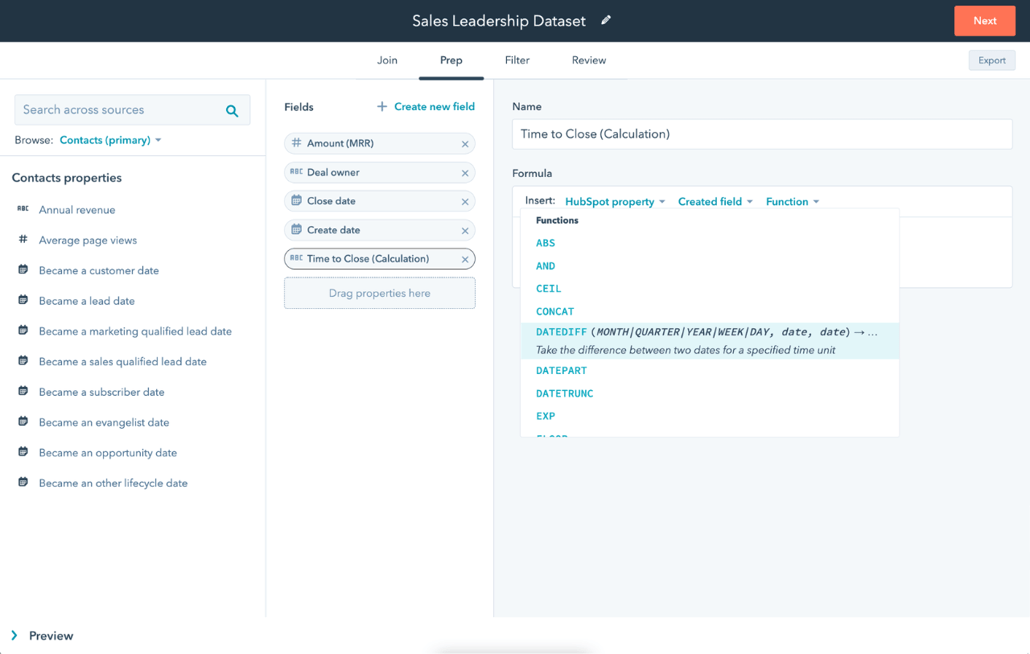Select the Became a customer date property
The width and height of the screenshot is (1030, 654).
(99, 271)
